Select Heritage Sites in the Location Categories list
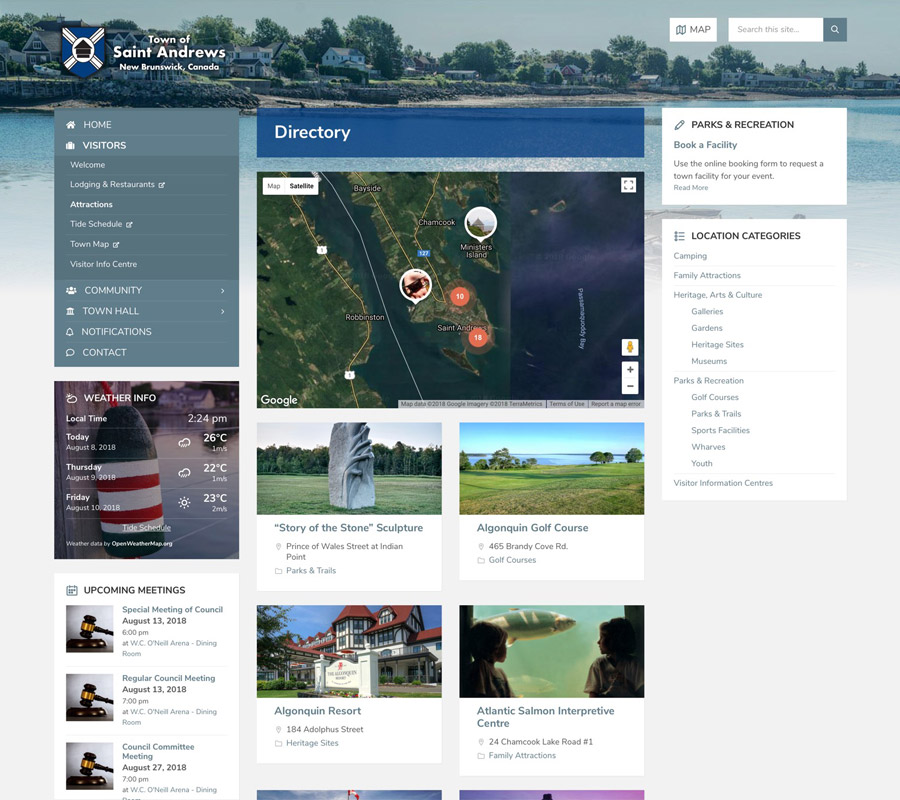This screenshot has width=900, height=800. click(717, 345)
